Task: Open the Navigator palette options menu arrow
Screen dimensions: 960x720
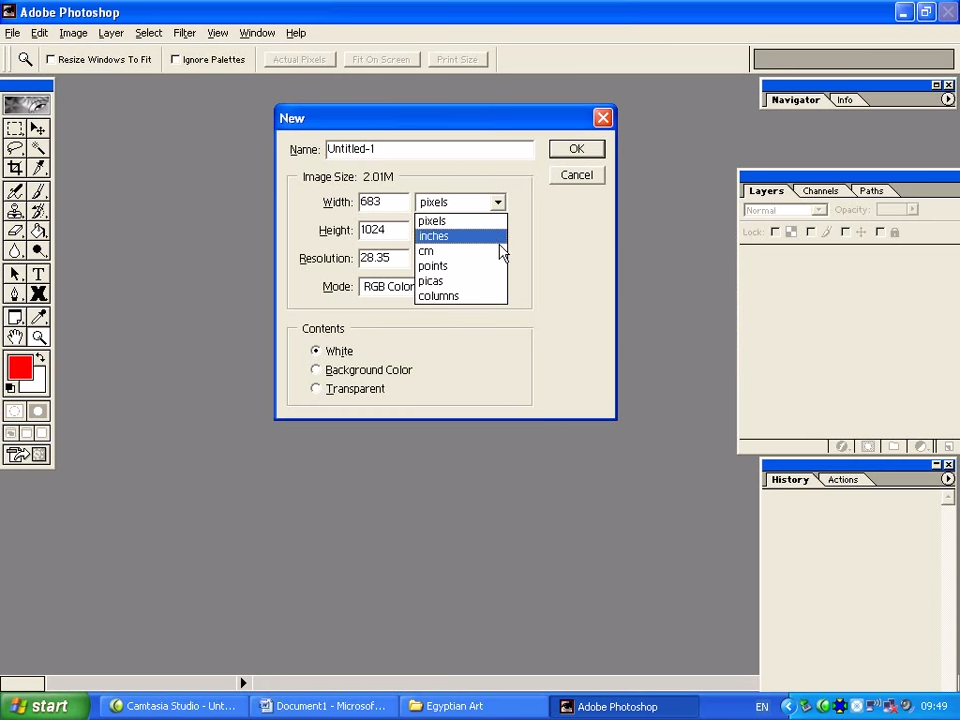Action: pos(947,99)
